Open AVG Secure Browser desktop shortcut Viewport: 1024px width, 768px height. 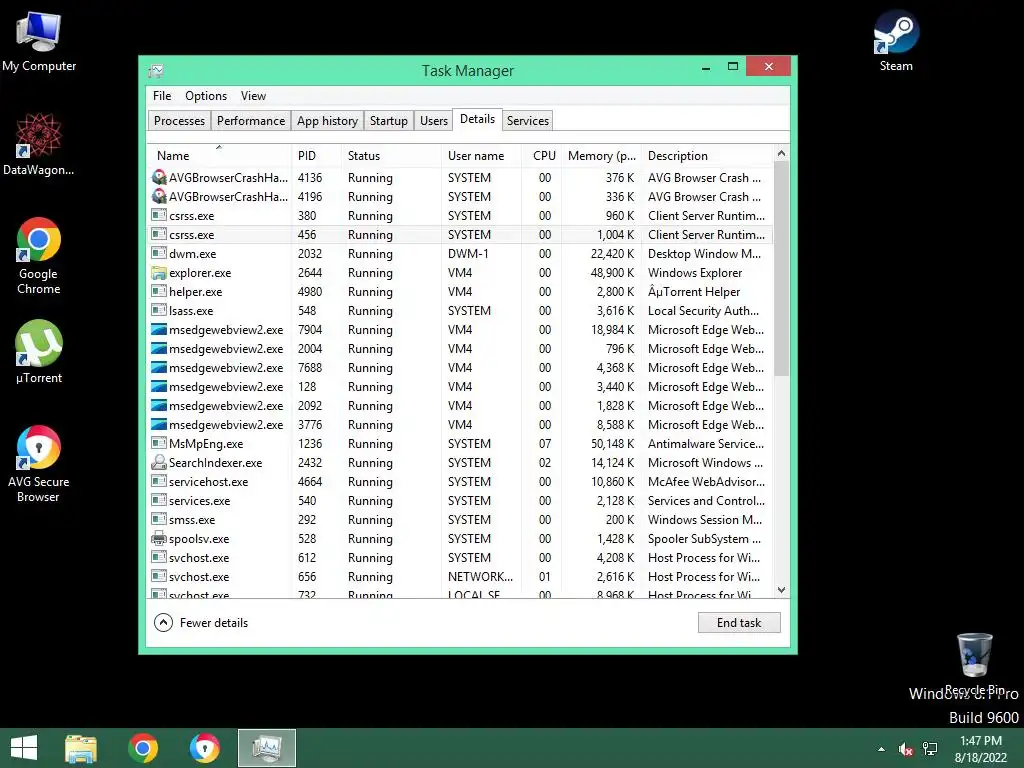click(x=39, y=464)
